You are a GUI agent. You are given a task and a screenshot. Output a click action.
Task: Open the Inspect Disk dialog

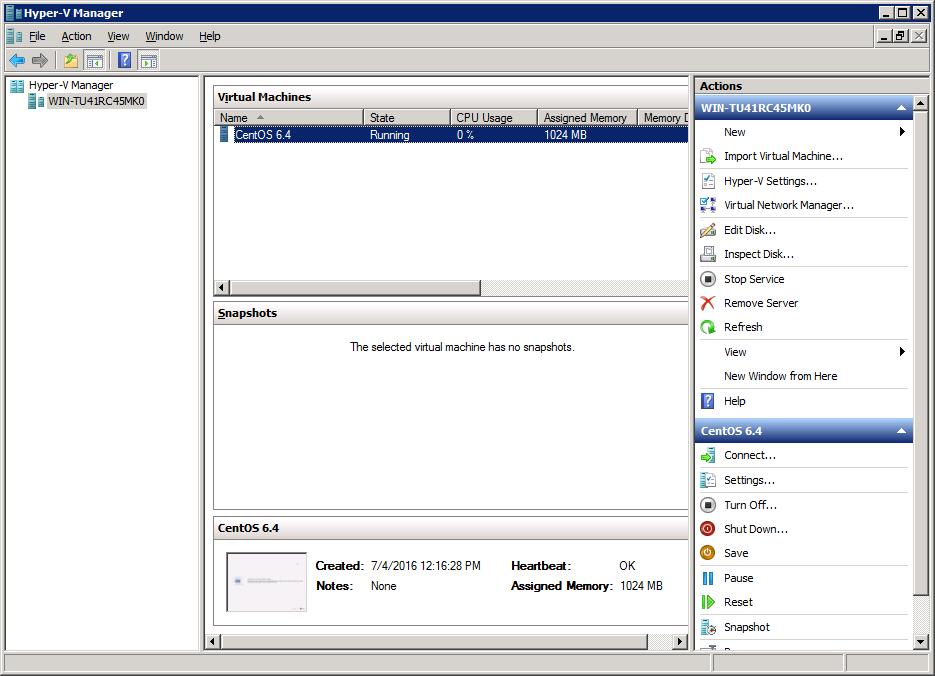click(x=758, y=254)
